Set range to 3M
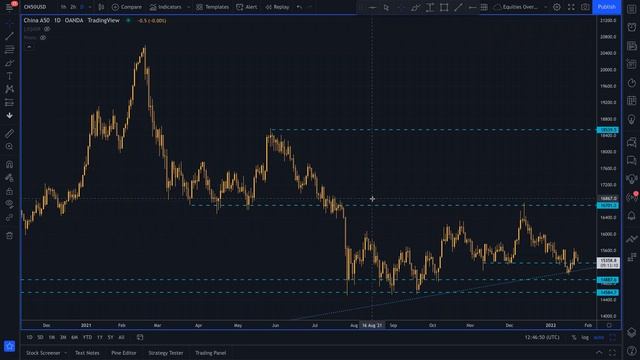This screenshot has width=640, height=360. coord(63,337)
